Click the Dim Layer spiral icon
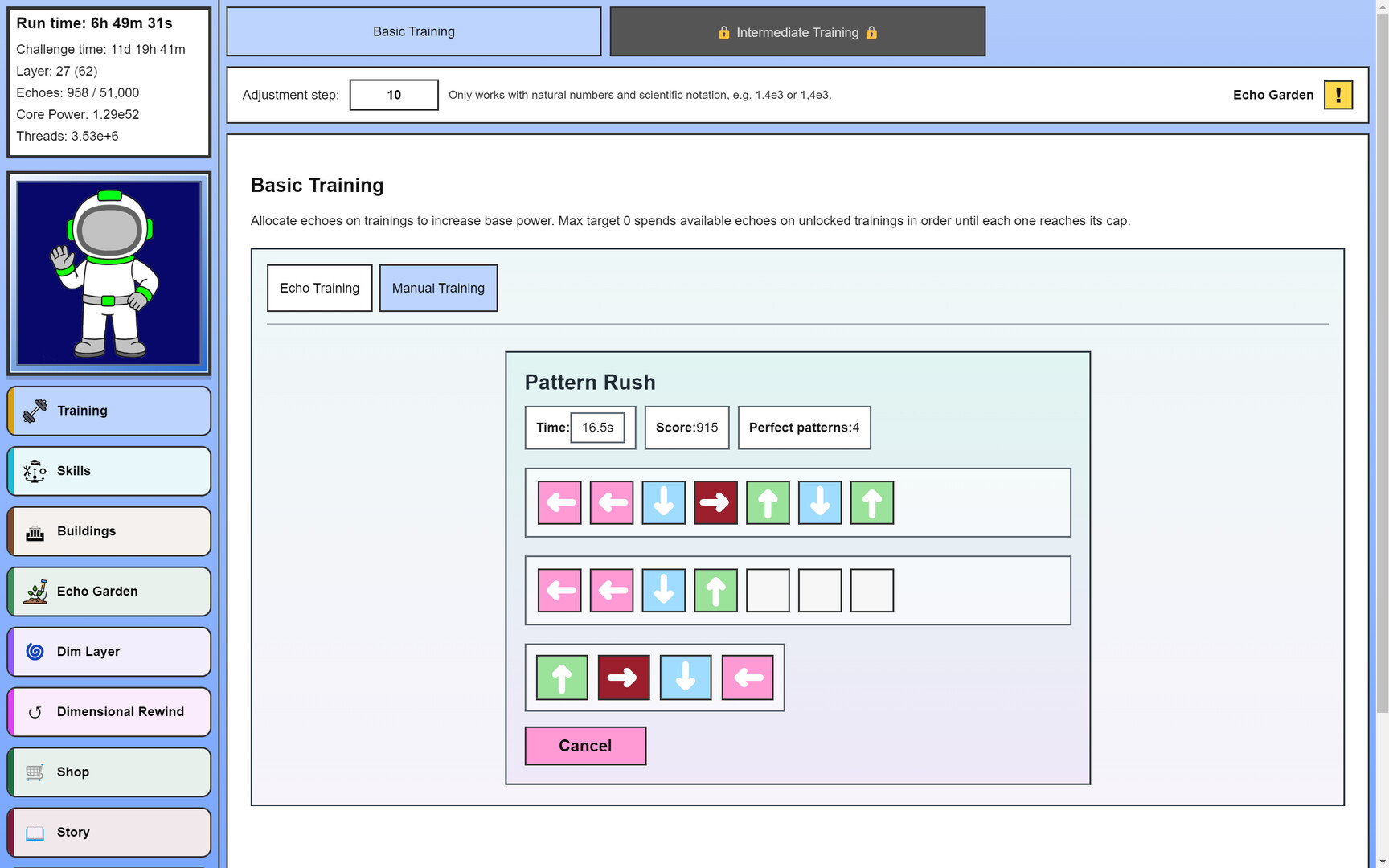 pos(35,652)
